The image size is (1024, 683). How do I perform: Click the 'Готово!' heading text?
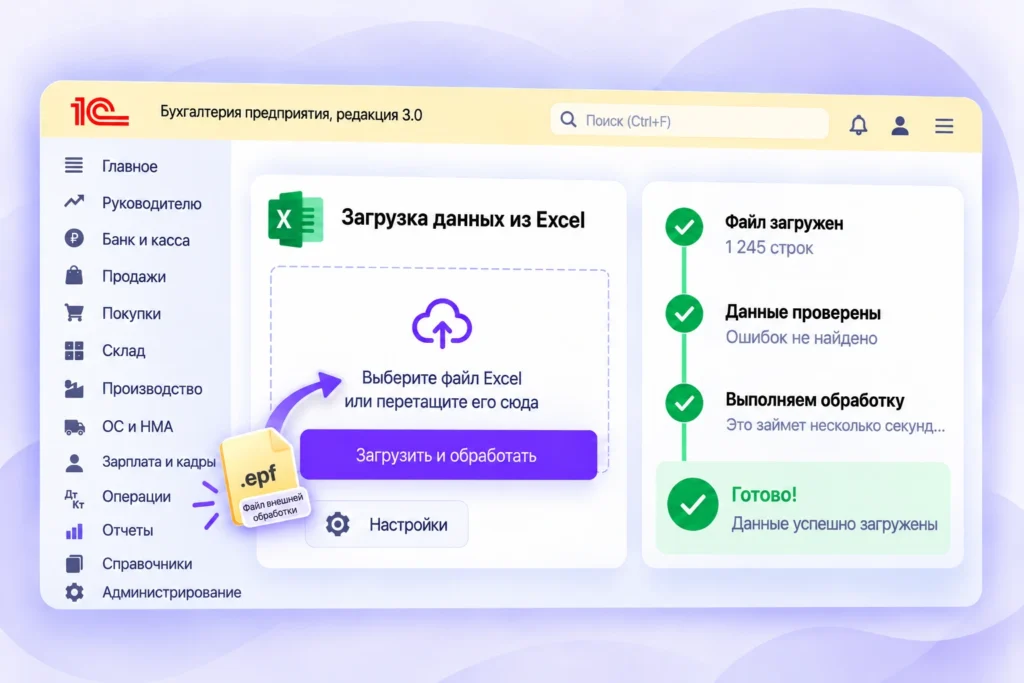(763, 494)
